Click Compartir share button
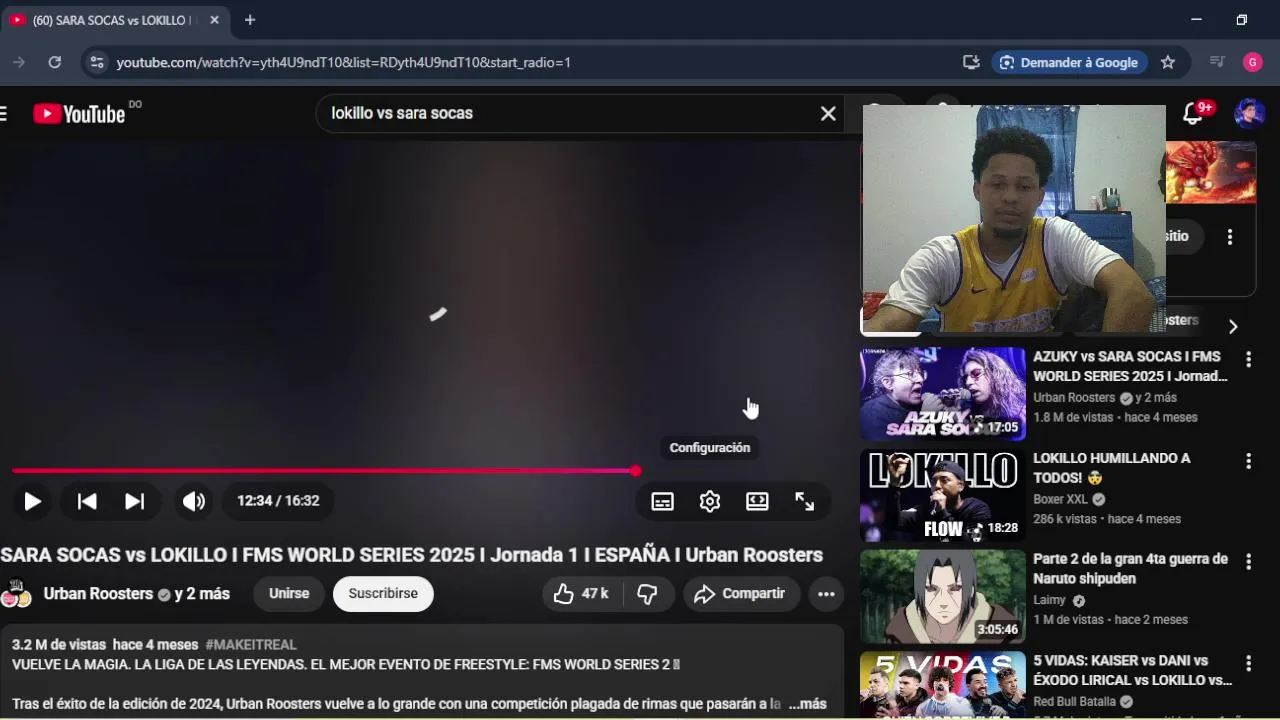 [x=741, y=594]
